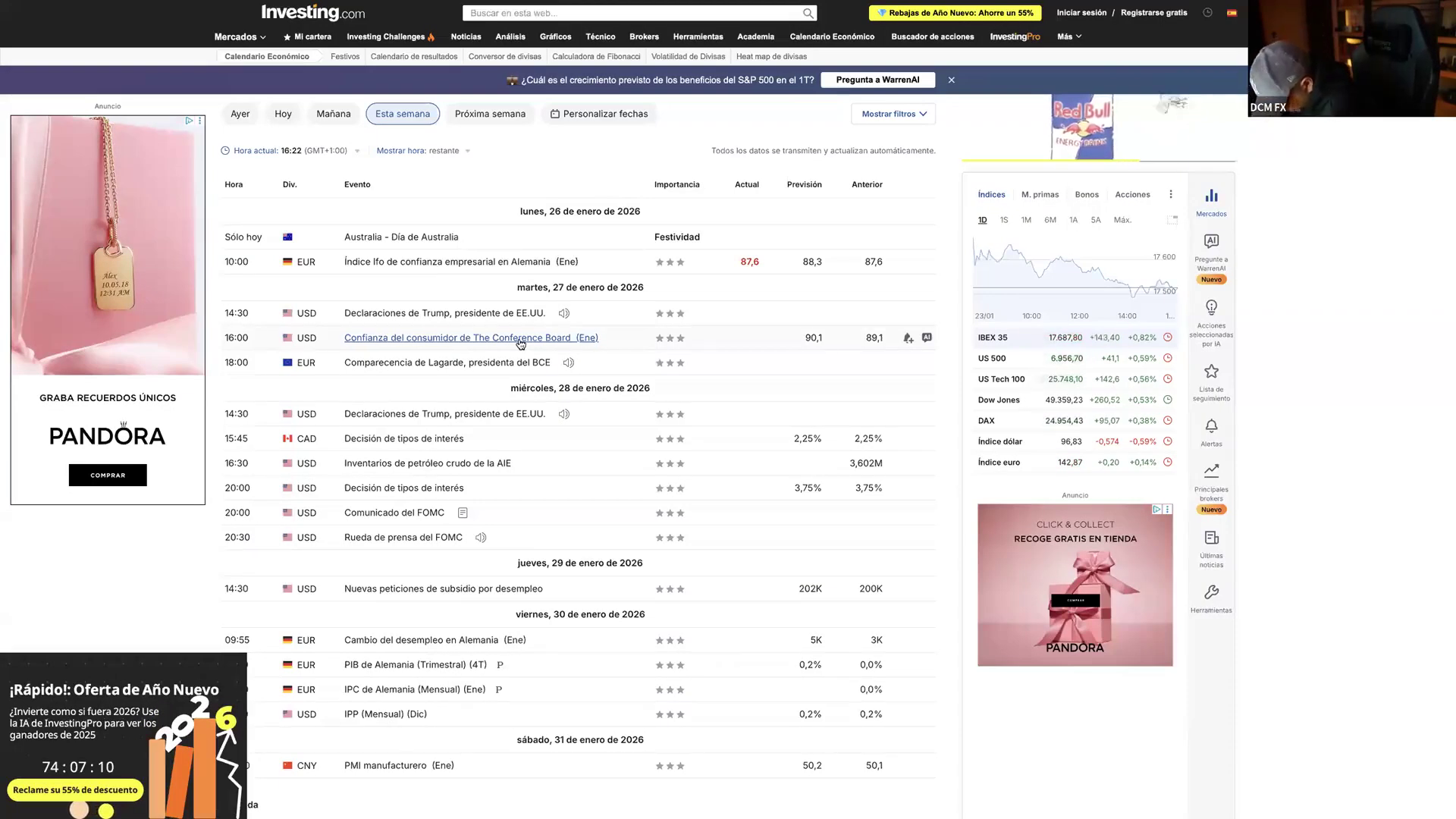Expand the Mostrar filtros dropdown
1456x819 pixels.
[x=893, y=114]
